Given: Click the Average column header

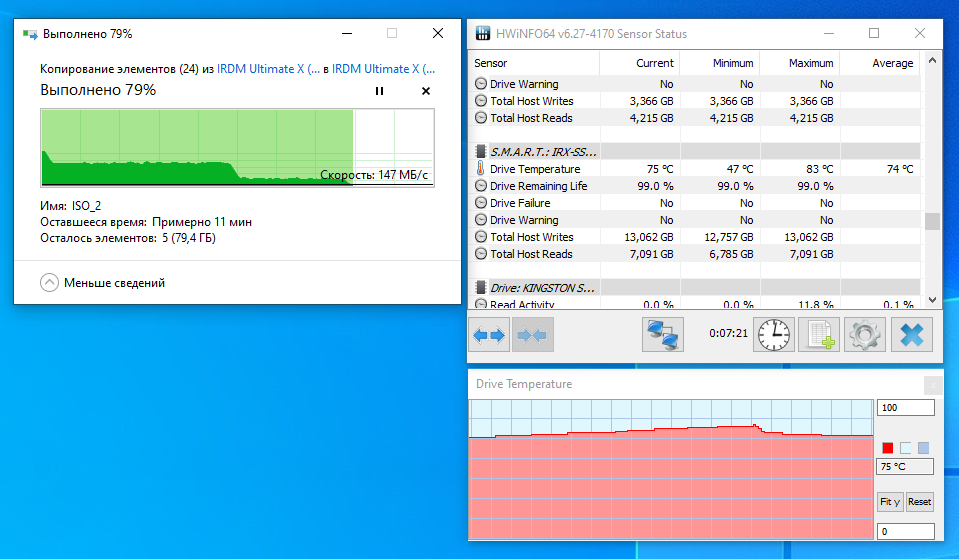Looking at the screenshot, I should (x=880, y=63).
